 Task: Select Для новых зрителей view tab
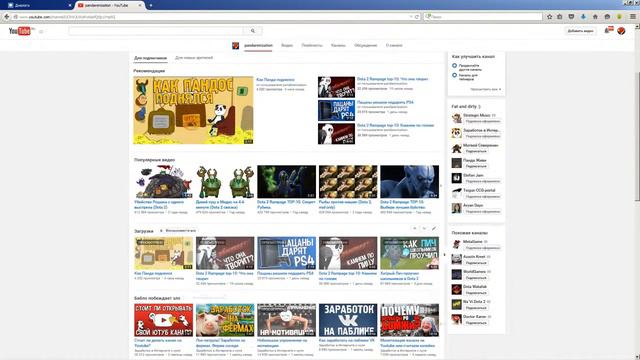pos(194,58)
